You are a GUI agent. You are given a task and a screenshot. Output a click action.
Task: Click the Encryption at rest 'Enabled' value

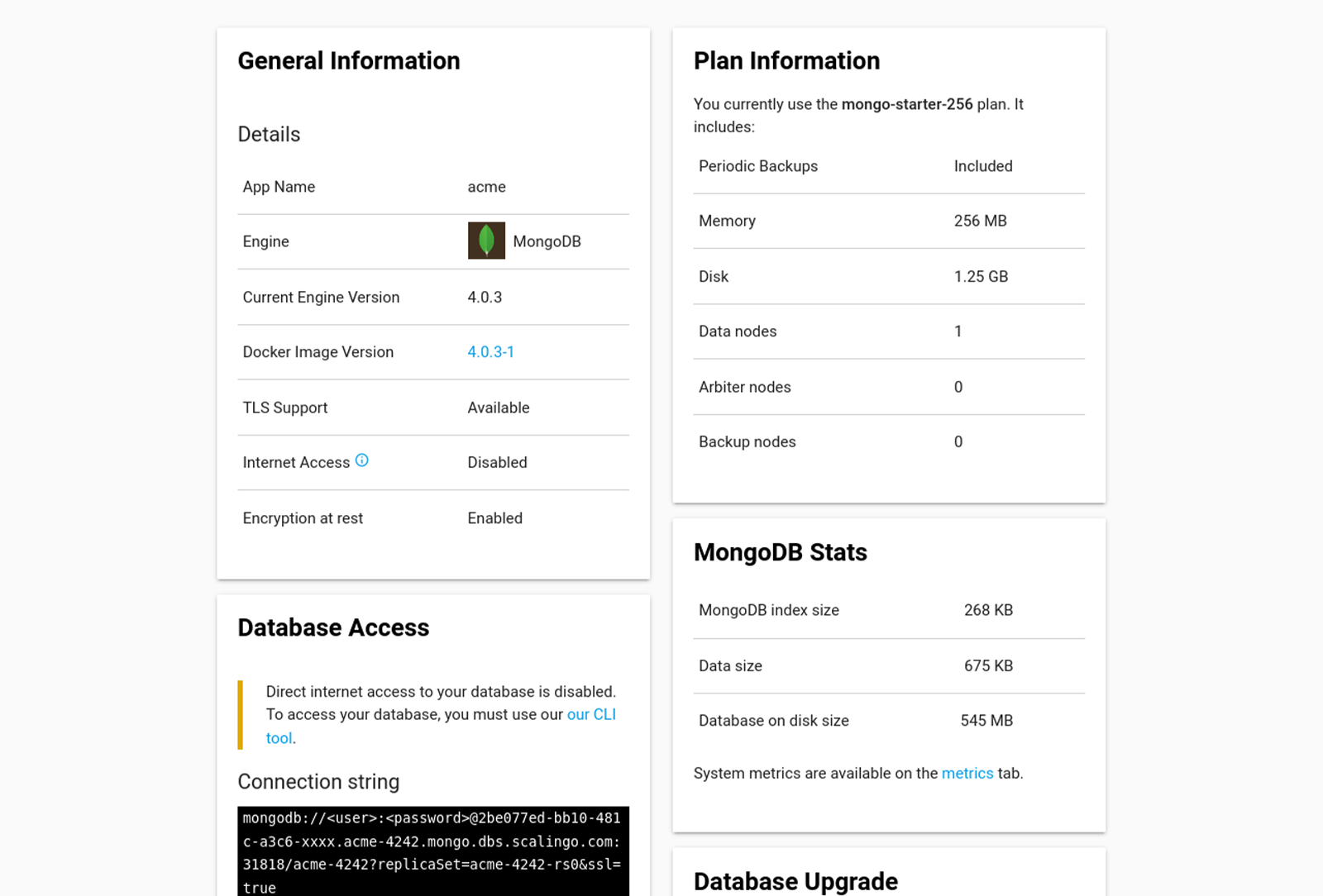click(x=494, y=518)
